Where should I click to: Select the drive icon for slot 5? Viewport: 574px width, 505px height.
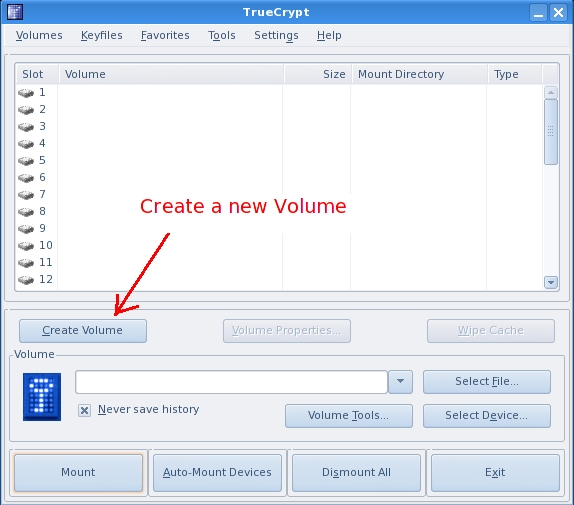point(26,161)
